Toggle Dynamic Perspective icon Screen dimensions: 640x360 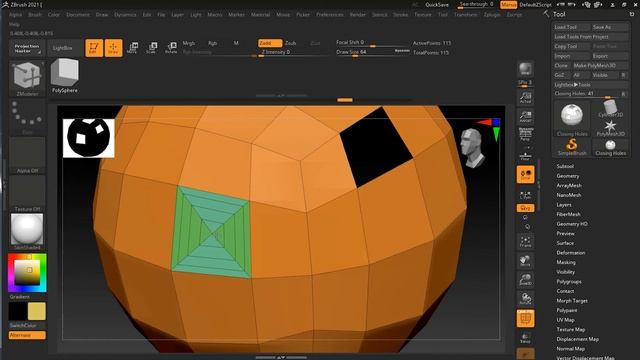click(x=525, y=135)
